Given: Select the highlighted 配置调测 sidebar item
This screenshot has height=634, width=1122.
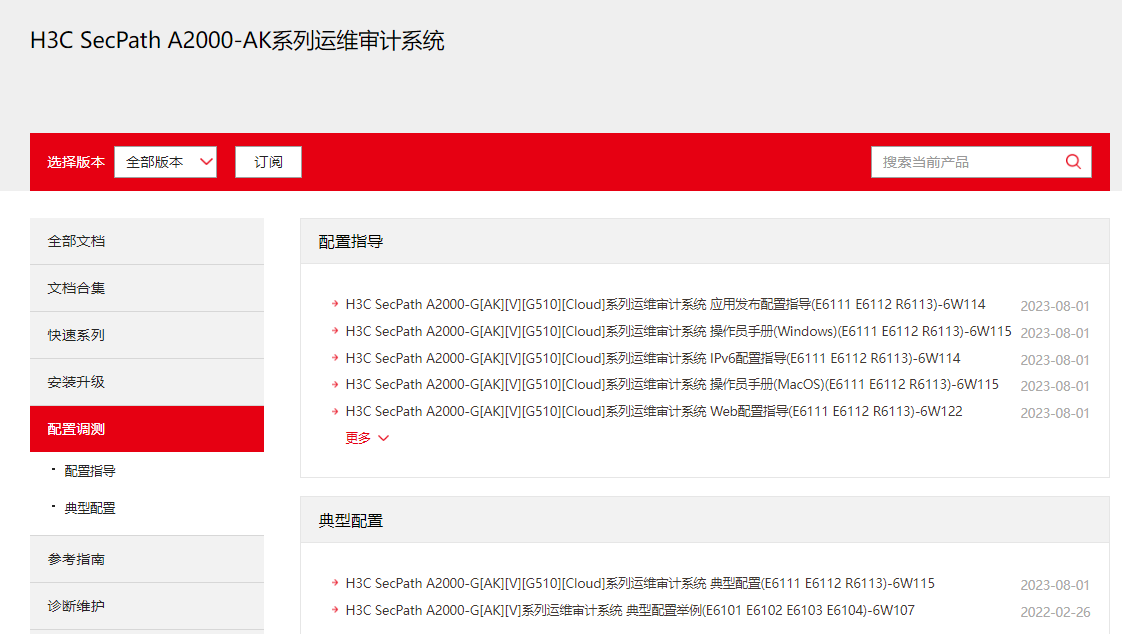Looking at the screenshot, I should point(147,429).
